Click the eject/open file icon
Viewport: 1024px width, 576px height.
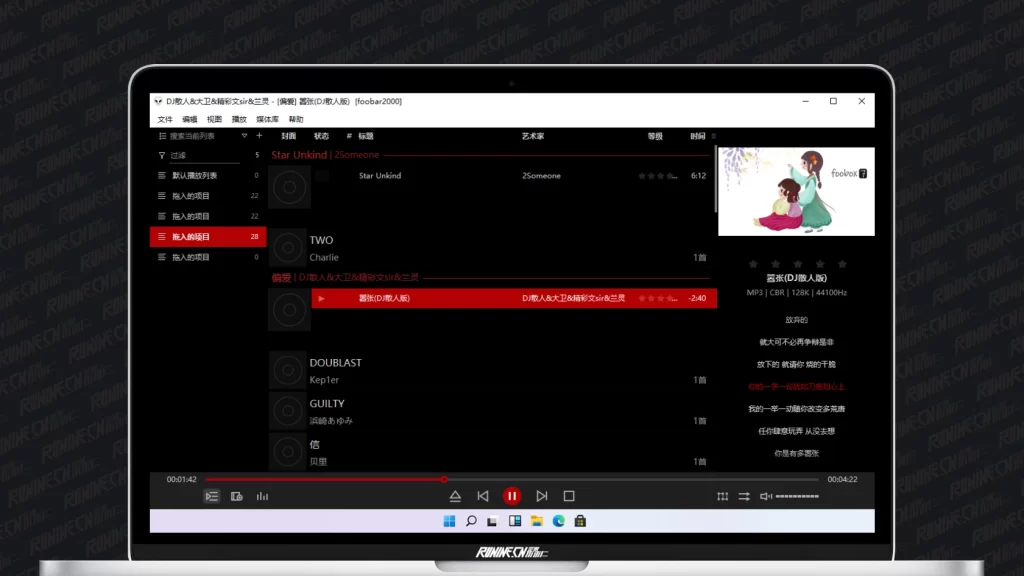click(455, 496)
